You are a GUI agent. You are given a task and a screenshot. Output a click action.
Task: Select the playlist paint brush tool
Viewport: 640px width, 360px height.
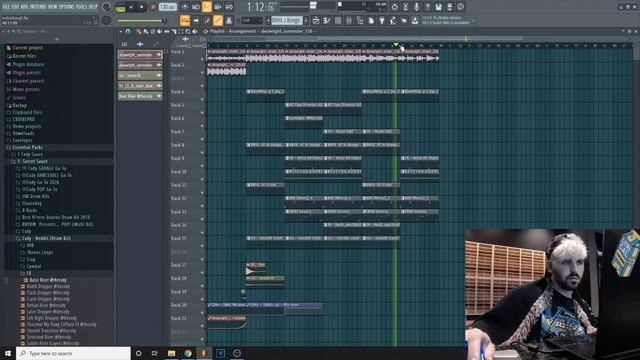[146, 31]
